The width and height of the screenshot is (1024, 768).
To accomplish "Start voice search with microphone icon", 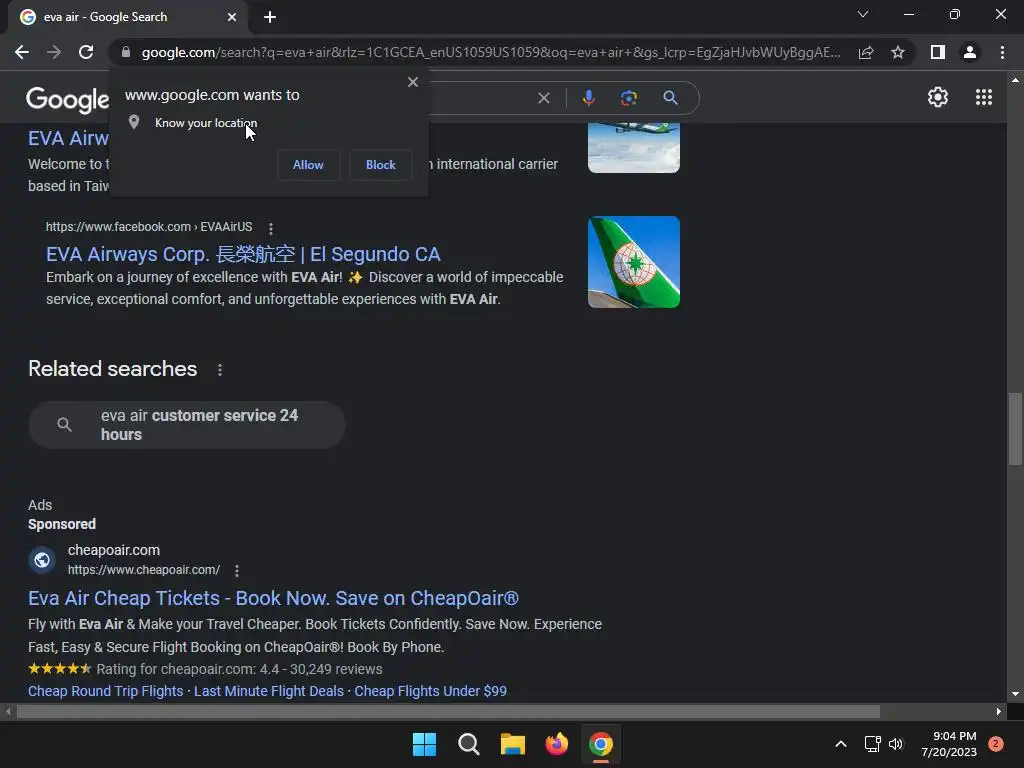I will [x=588, y=98].
